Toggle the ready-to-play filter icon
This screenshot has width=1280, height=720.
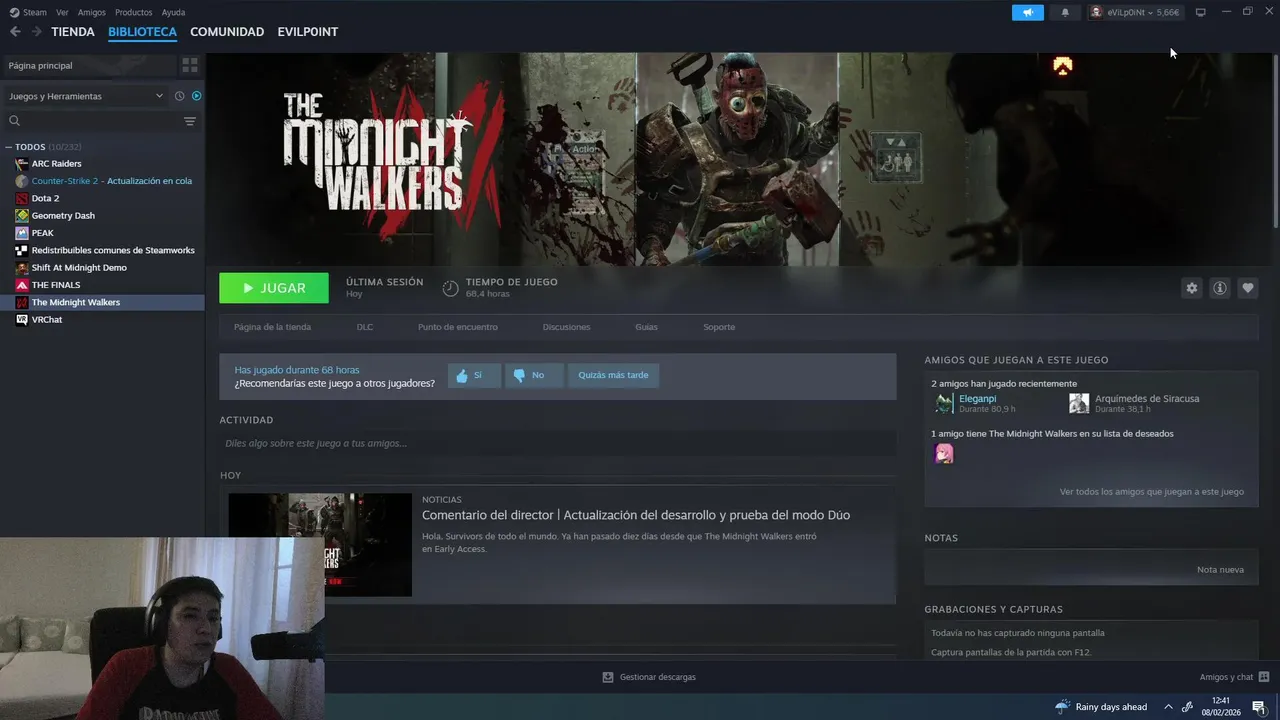pyautogui.click(x=196, y=96)
